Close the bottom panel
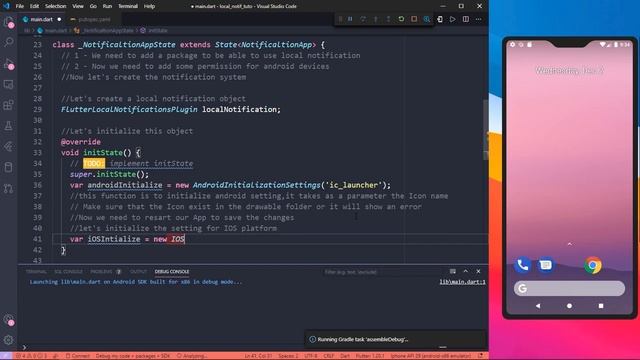The width and height of the screenshot is (640, 360). click(x=478, y=271)
